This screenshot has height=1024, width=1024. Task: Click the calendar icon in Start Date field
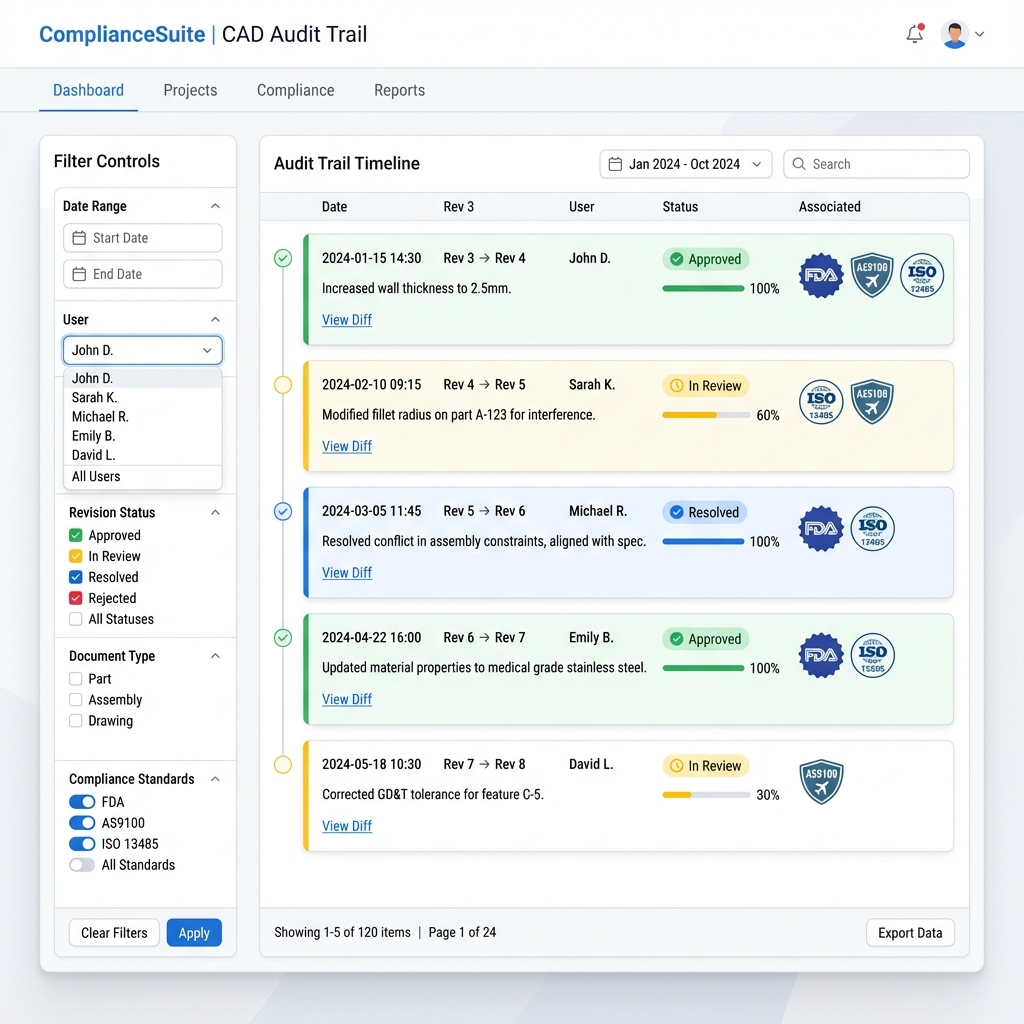[79, 238]
